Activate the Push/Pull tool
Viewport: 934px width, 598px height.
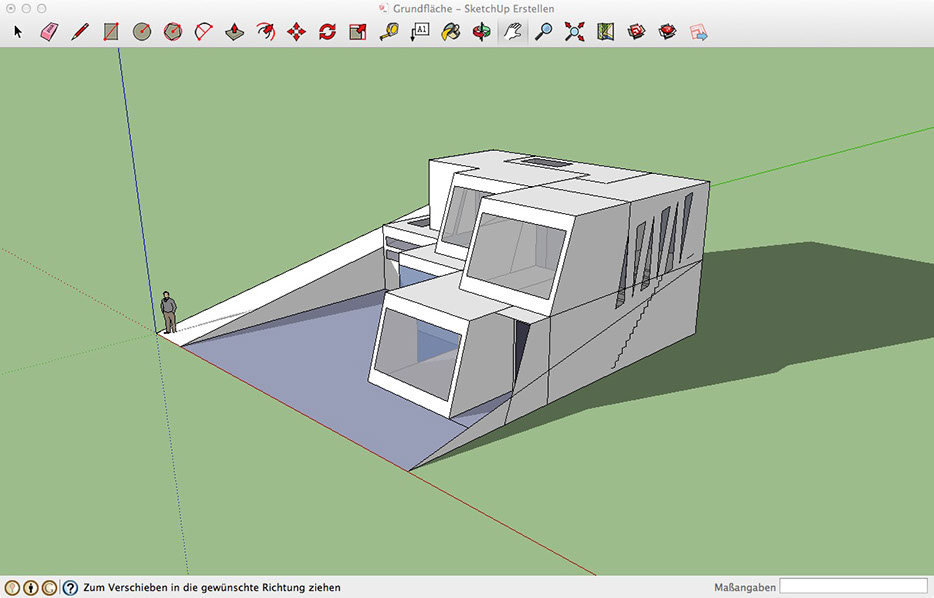pyautogui.click(x=235, y=32)
